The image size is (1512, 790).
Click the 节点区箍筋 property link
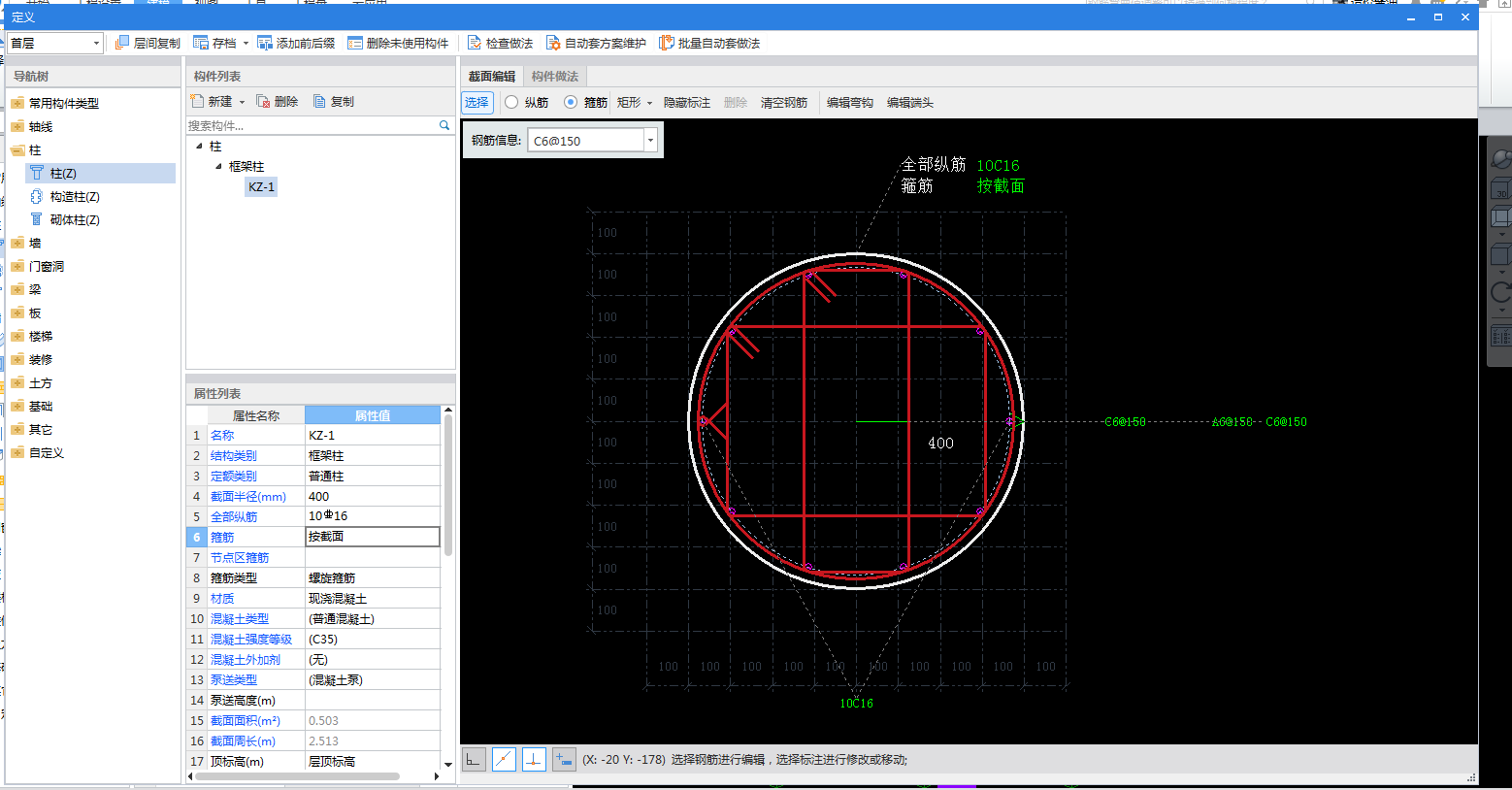coord(240,557)
